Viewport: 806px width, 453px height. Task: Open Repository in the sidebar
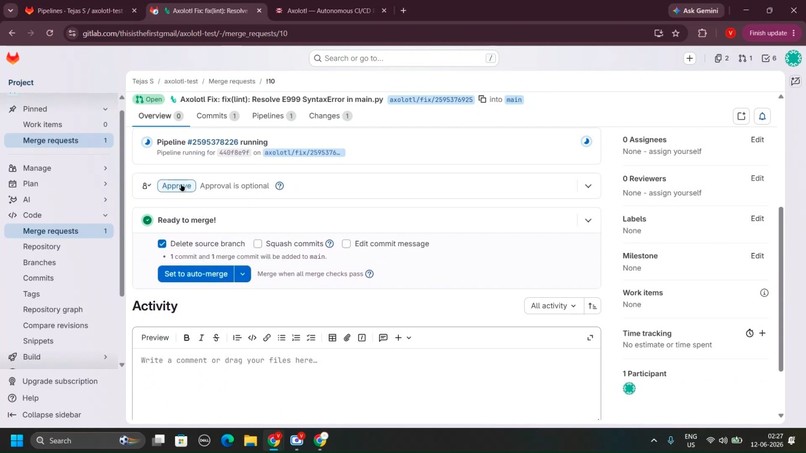tap(42, 247)
